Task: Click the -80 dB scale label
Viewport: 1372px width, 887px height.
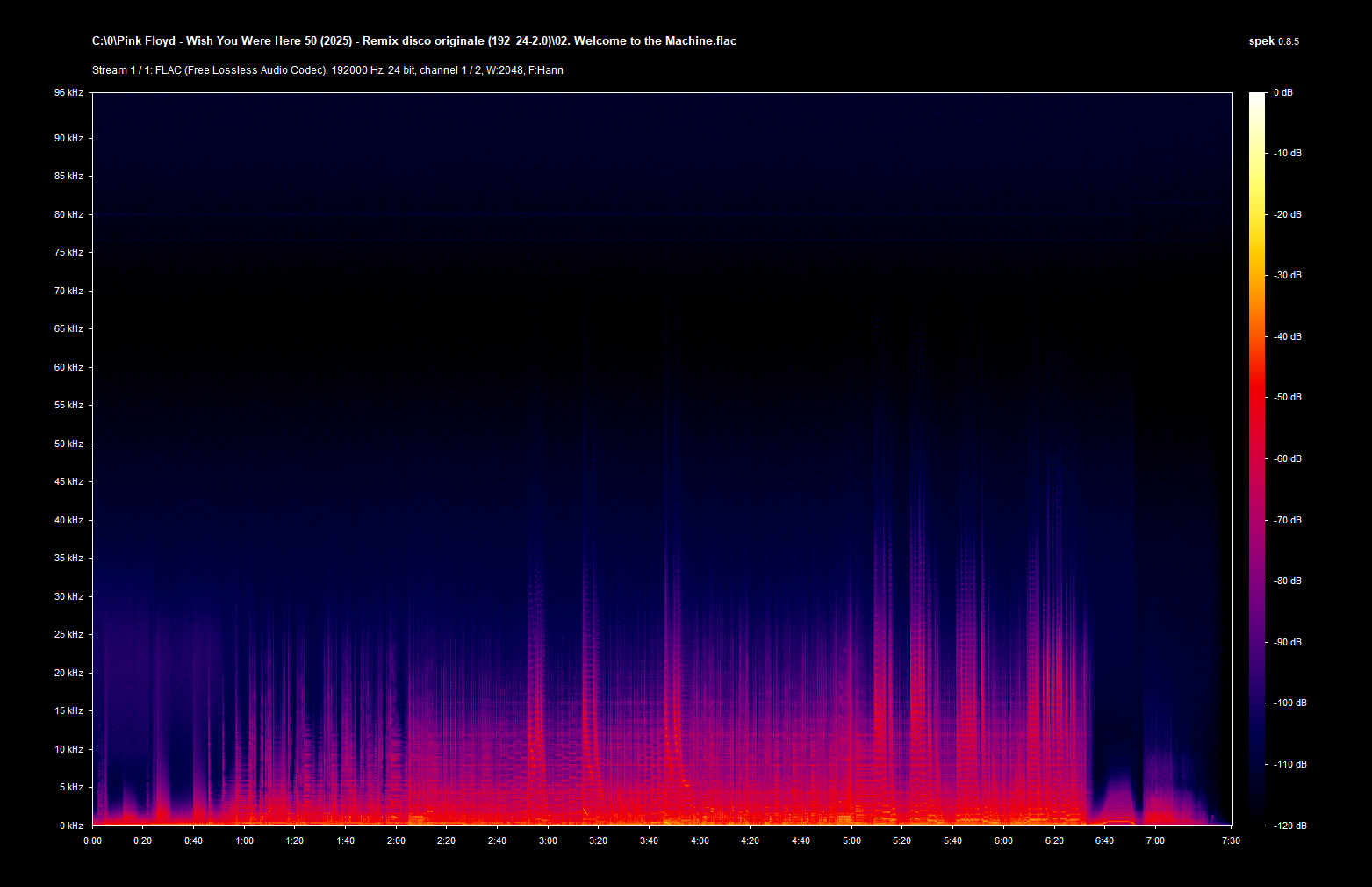Action: (x=1287, y=581)
